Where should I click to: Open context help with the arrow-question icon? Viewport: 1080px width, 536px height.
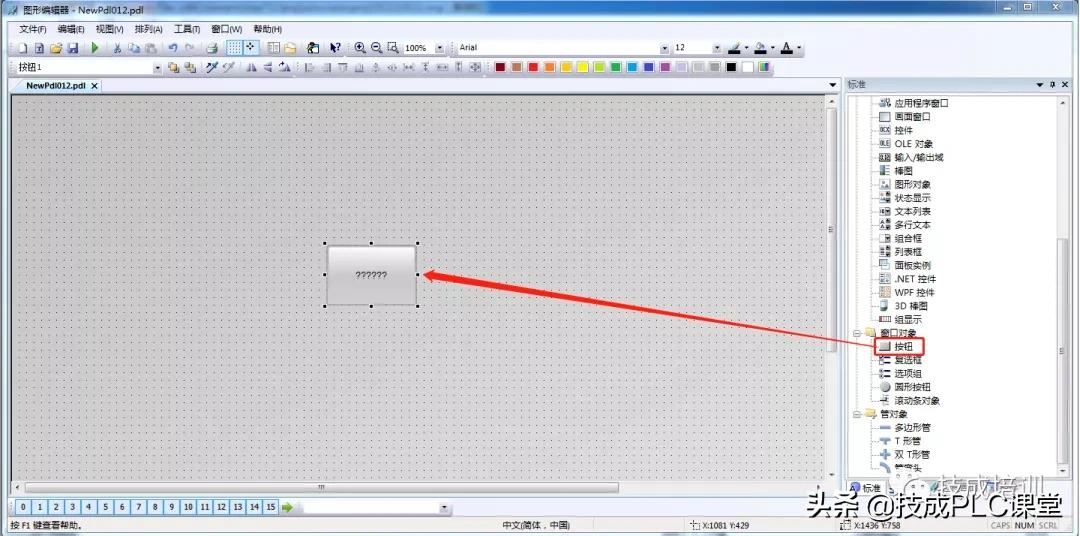coord(335,48)
